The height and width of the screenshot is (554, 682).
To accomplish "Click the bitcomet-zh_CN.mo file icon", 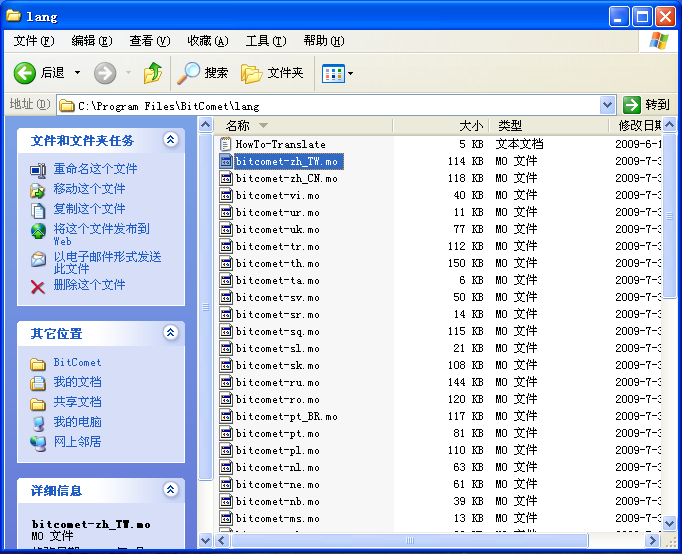I will (x=226, y=178).
